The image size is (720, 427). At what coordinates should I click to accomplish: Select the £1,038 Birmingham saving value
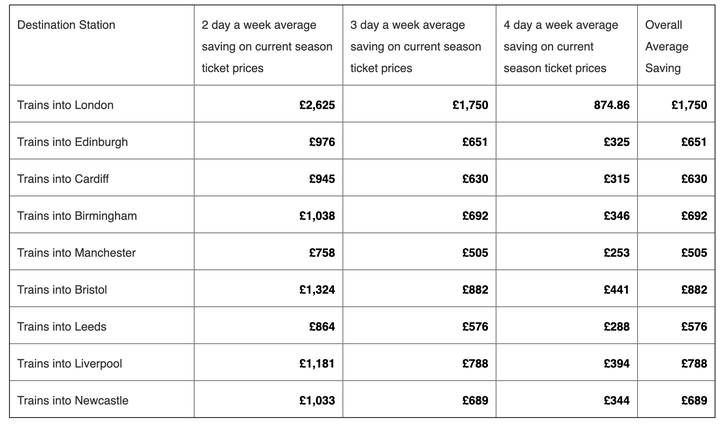(x=317, y=216)
